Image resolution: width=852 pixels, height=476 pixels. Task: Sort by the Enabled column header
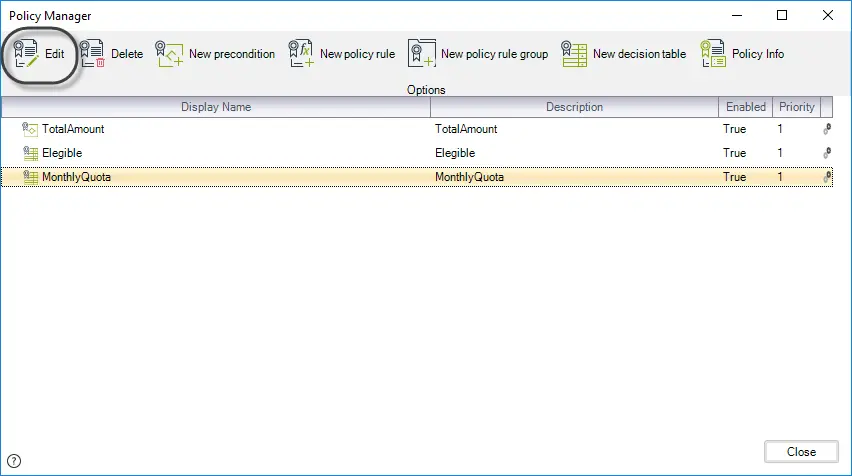746,107
